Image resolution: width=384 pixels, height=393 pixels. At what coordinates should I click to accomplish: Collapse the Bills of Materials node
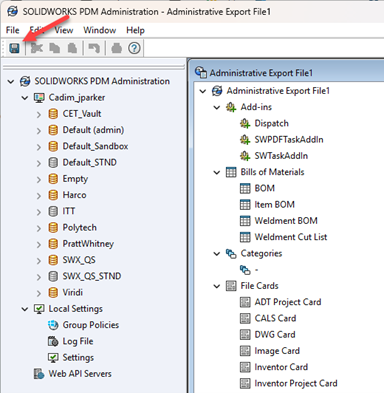point(217,172)
